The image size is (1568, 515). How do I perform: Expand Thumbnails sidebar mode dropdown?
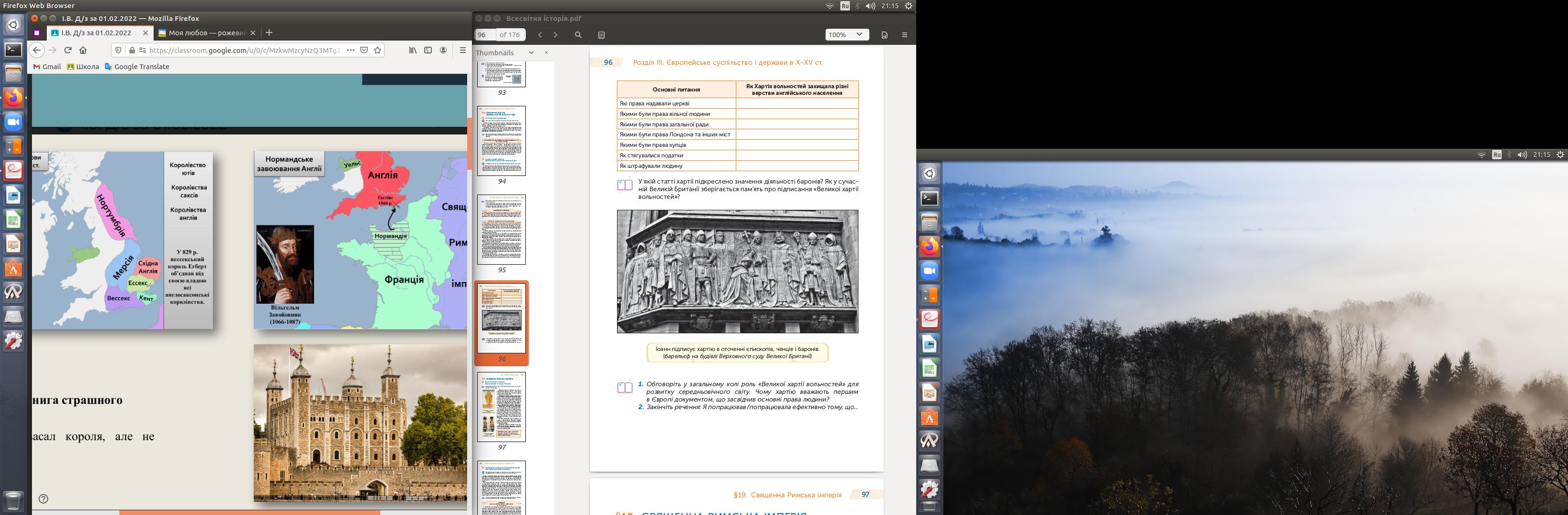pos(531,53)
